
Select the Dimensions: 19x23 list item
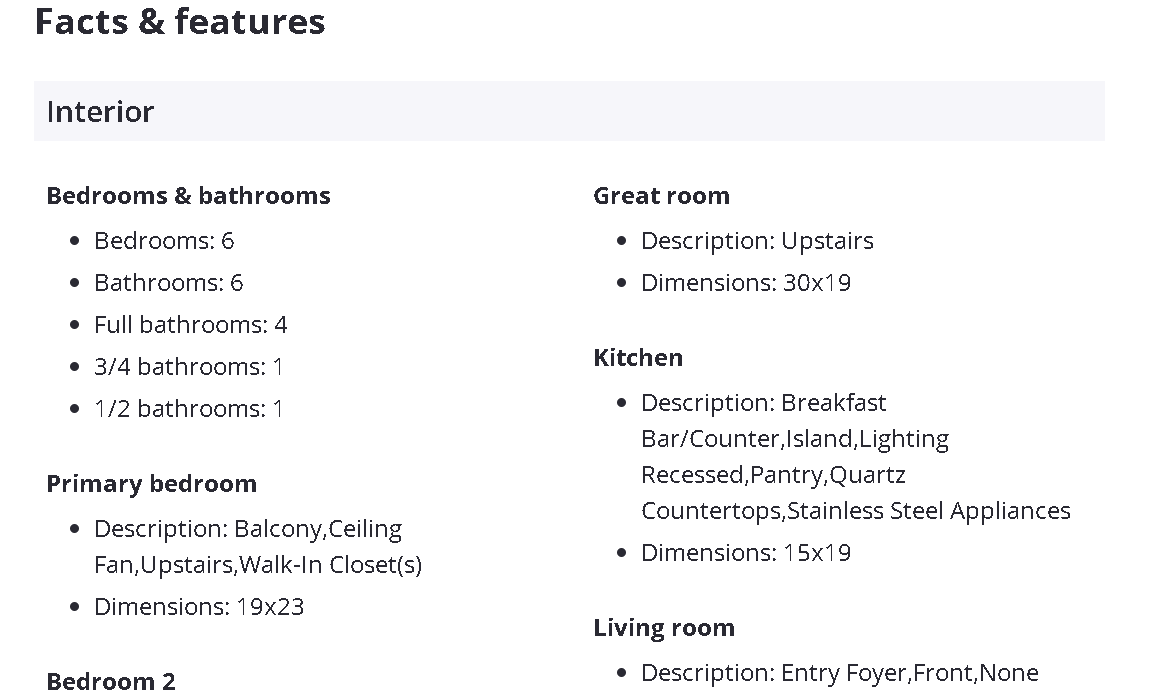click(x=199, y=607)
